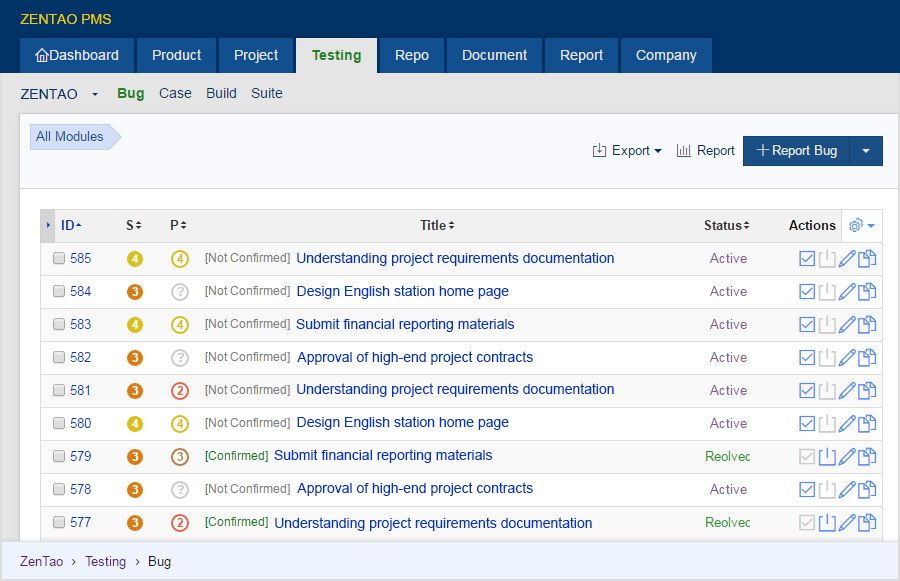Edit bug 579 with pencil icon
This screenshot has height=581, width=900.
point(847,457)
